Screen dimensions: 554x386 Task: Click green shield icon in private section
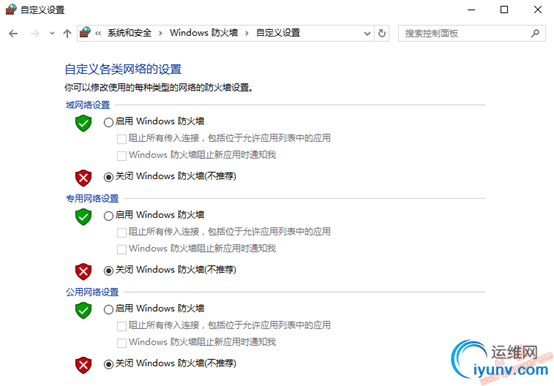(83, 217)
